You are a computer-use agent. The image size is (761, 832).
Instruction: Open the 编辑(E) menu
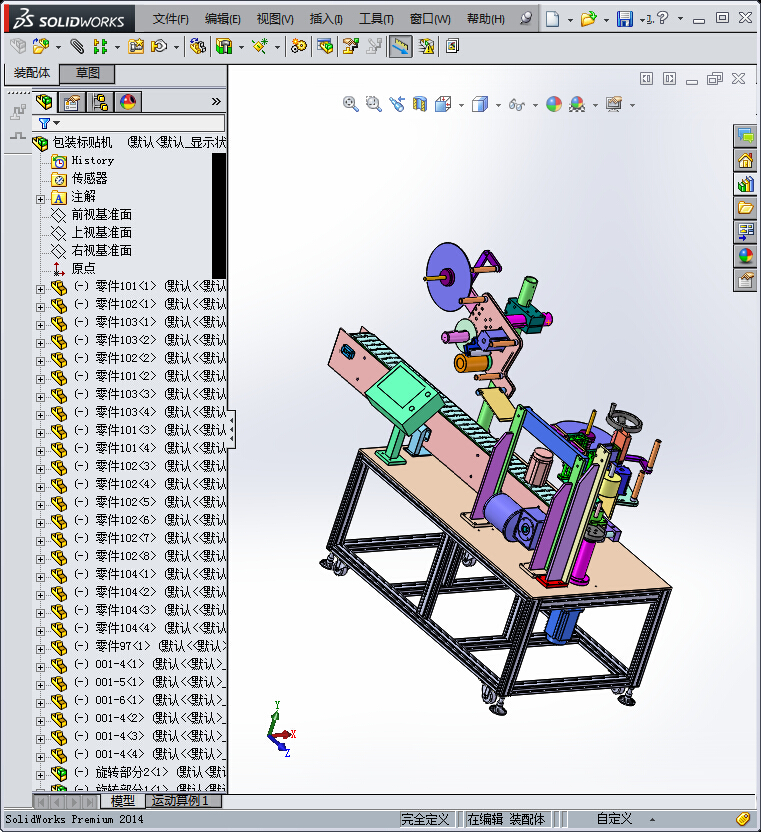click(222, 19)
